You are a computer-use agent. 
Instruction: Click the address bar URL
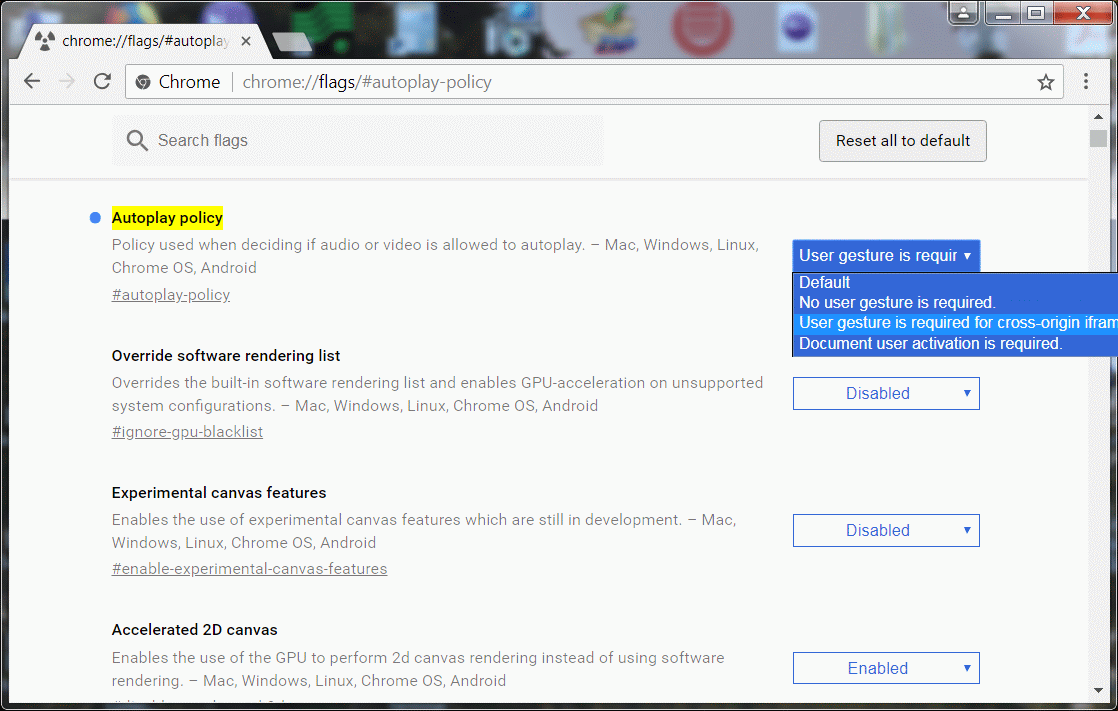click(366, 82)
